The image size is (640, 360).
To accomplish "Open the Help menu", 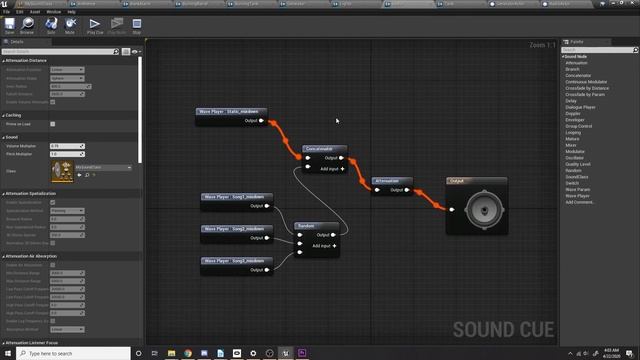I will (x=71, y=12).
